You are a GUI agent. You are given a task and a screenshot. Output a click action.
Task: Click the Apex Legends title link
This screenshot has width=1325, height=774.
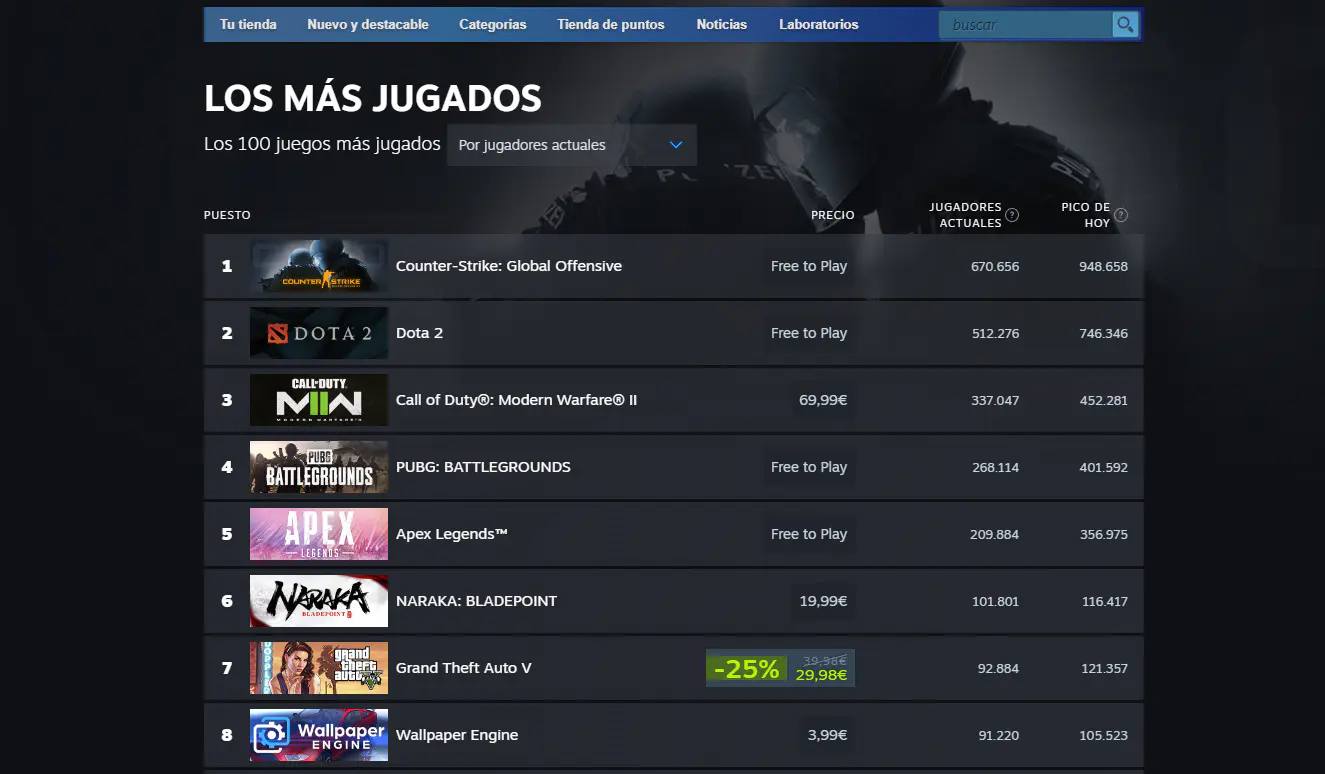(452, 534)
